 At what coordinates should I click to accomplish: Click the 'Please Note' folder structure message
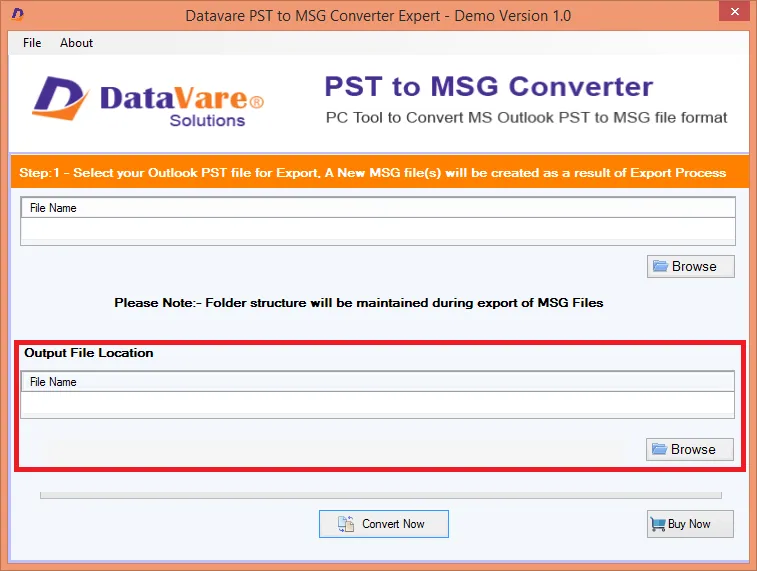[359, 303]
